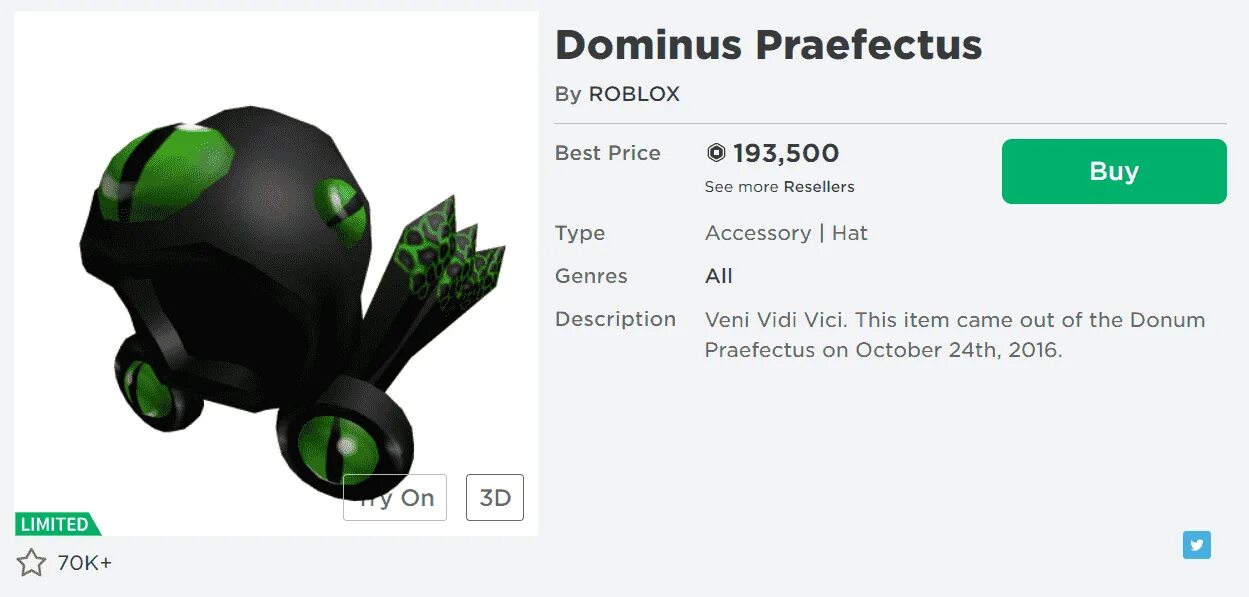Screen dimensions: 1249x597
Task: Click the 70K+ favorites count
Action: pos(85,563)
